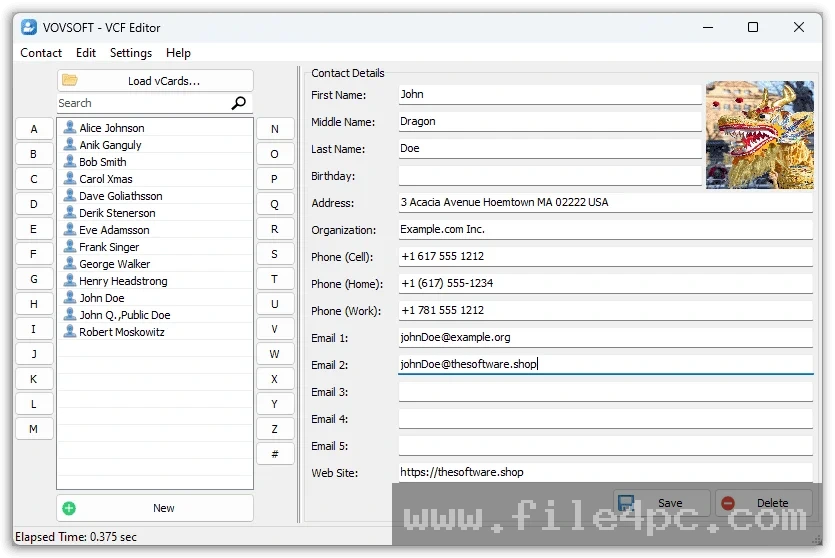Filter contacts by letter J
This screenshot has height=558, width=835.
34,354
